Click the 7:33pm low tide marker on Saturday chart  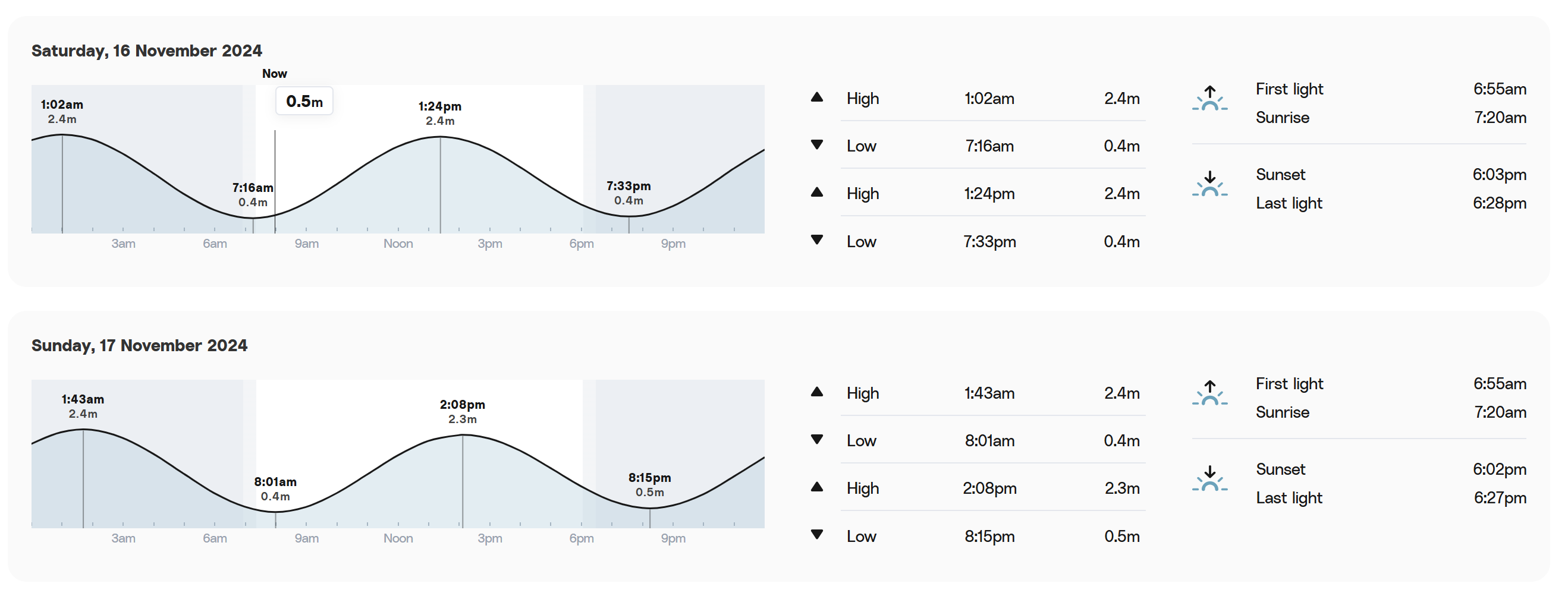[629, 216]
